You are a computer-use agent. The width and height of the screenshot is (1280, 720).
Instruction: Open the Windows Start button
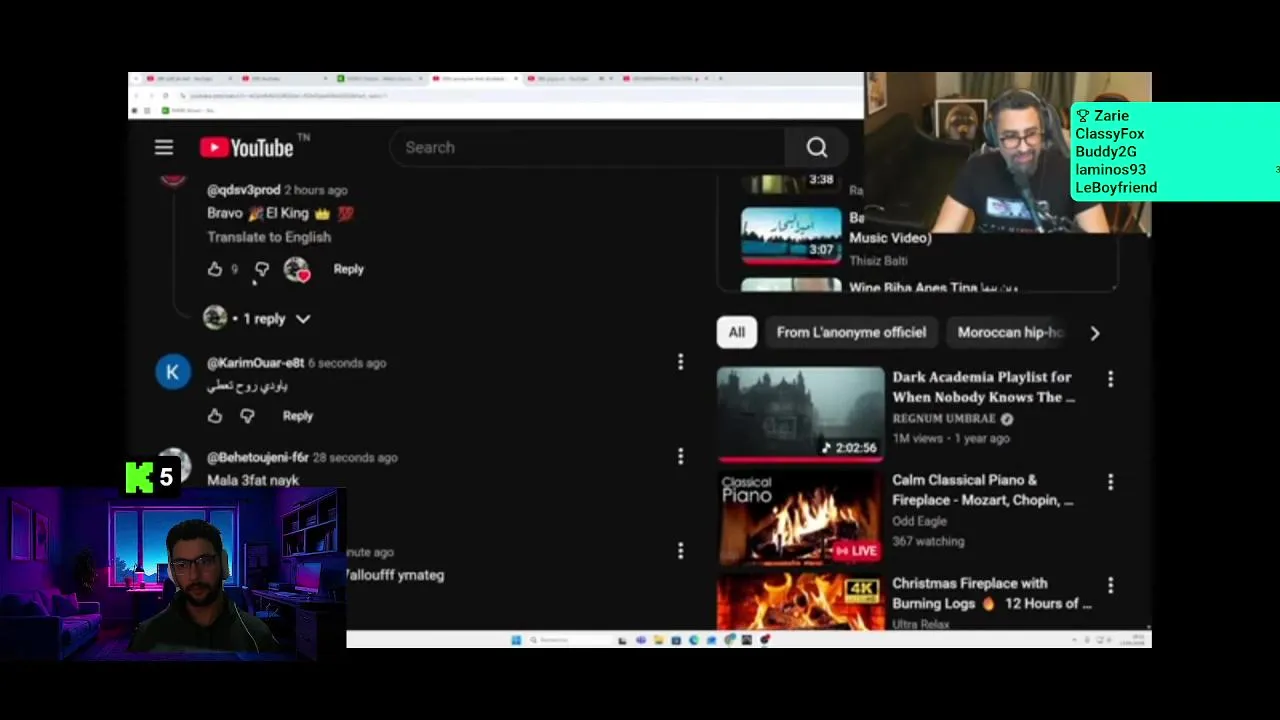[x=516, y=640]
